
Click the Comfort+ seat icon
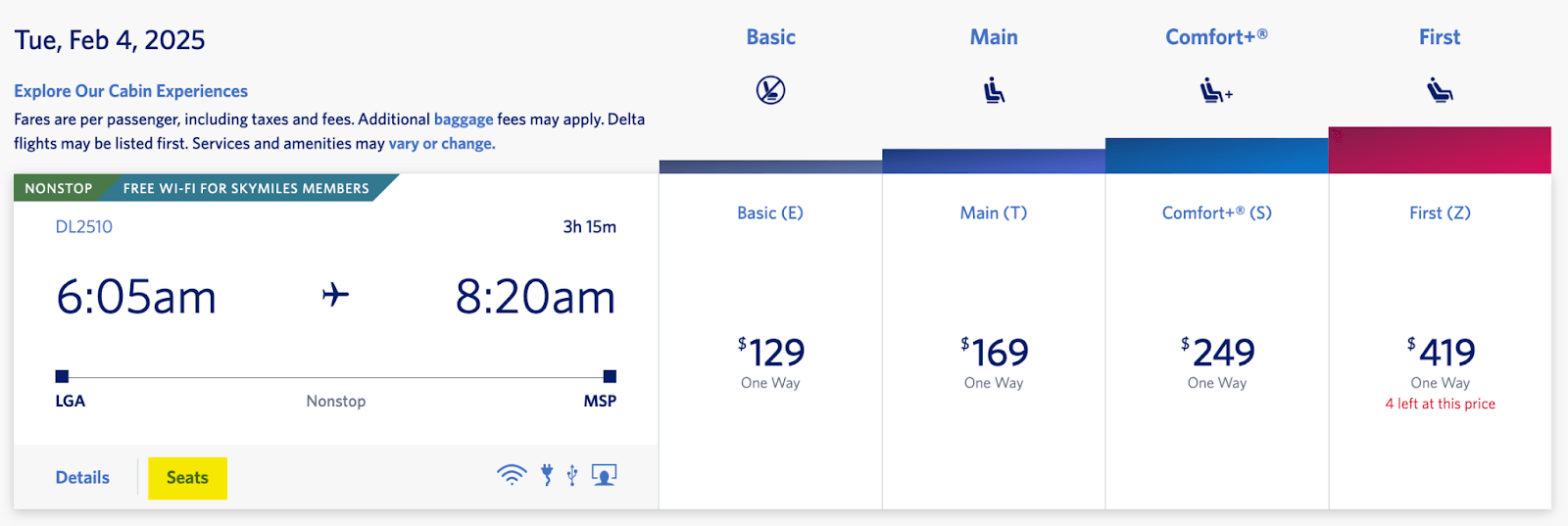(x=1216, y=91)
